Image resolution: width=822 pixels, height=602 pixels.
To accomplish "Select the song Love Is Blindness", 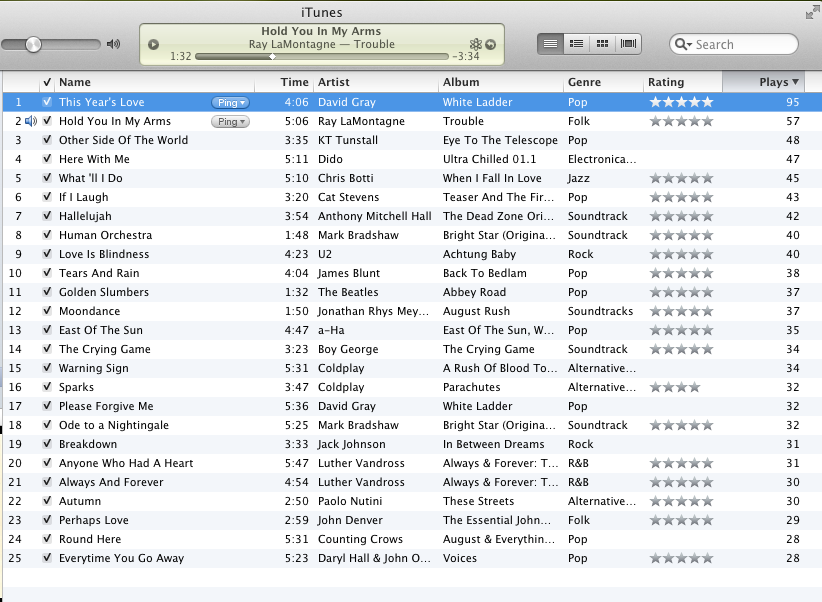I will point(104,254).
